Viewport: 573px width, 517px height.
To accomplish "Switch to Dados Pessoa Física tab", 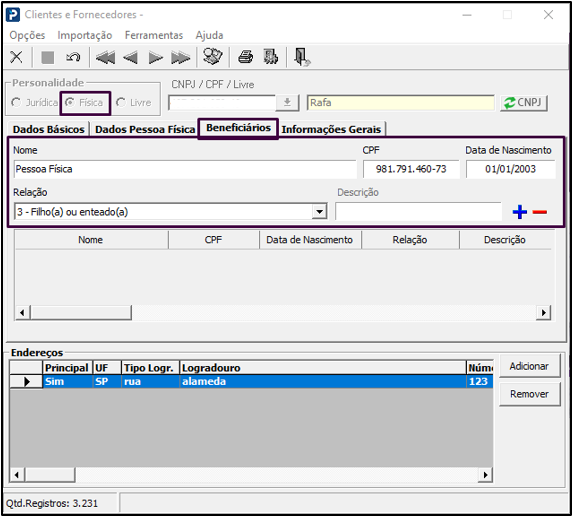I will [145, 129].
